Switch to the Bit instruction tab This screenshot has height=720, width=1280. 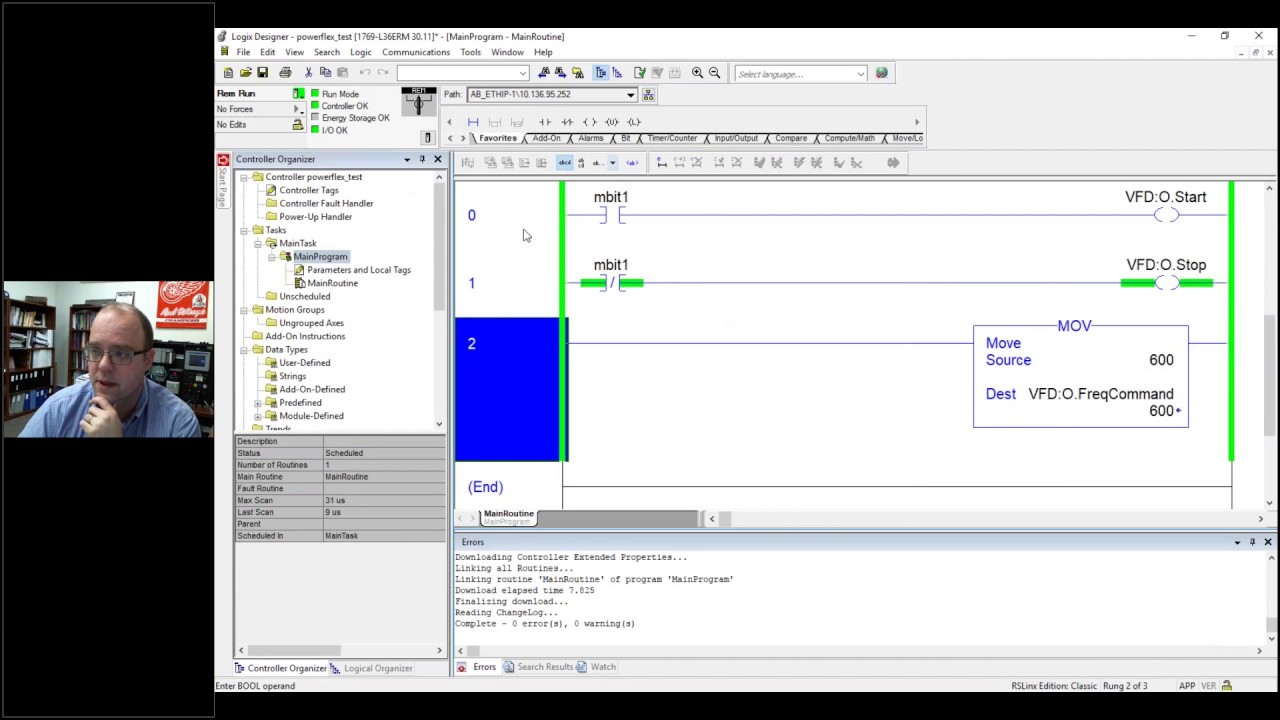[x=626, y=138]
